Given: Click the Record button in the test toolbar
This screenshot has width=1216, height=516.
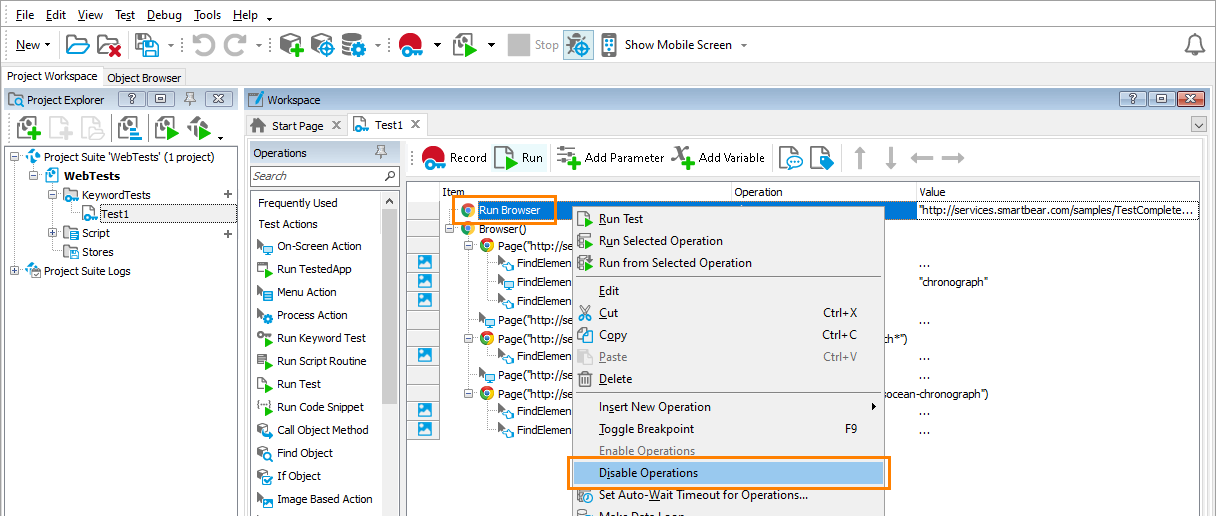Looking at the screenshot, I should coord(454,158).
